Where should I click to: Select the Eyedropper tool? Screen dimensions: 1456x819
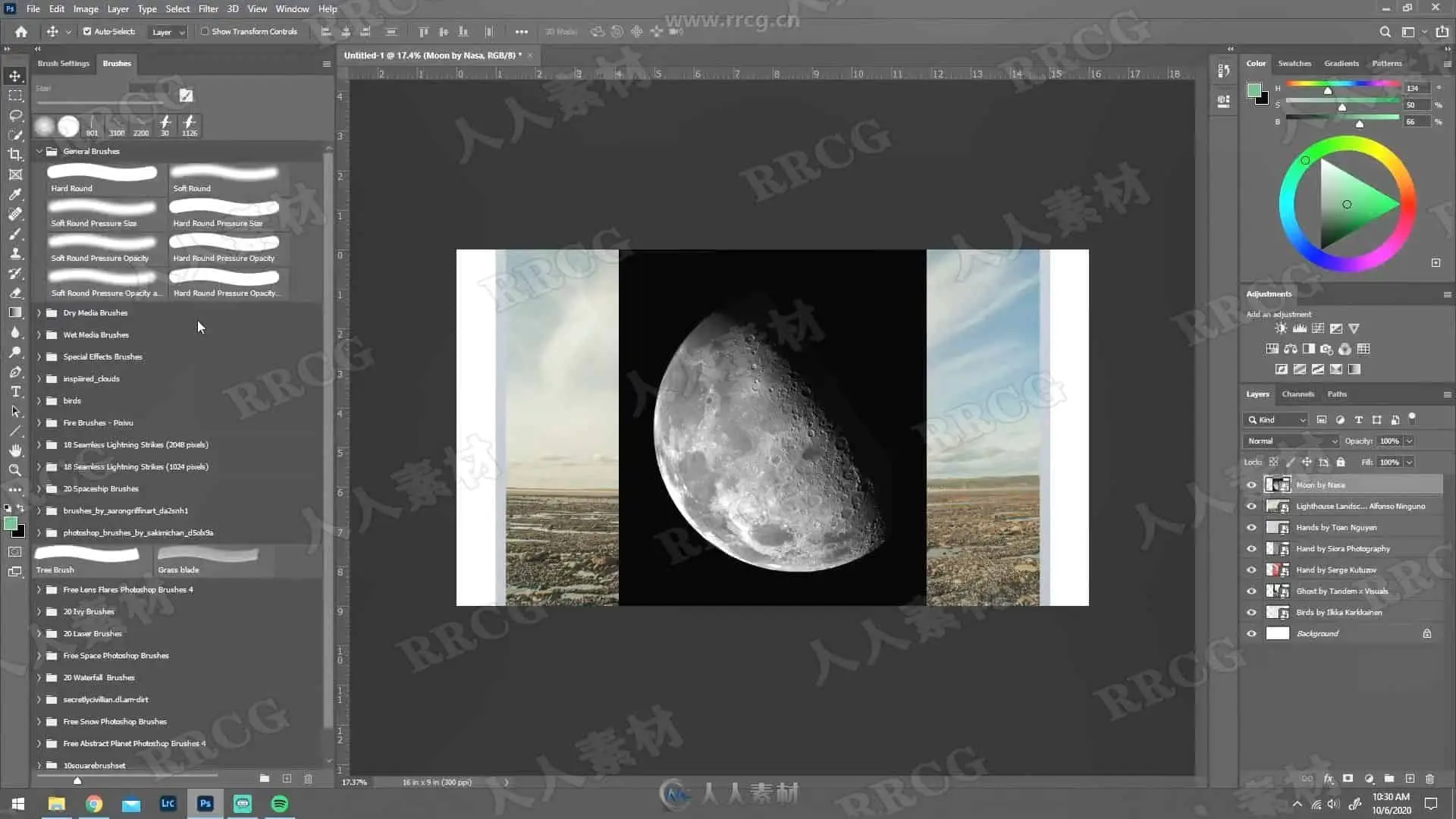pos(15,194)
